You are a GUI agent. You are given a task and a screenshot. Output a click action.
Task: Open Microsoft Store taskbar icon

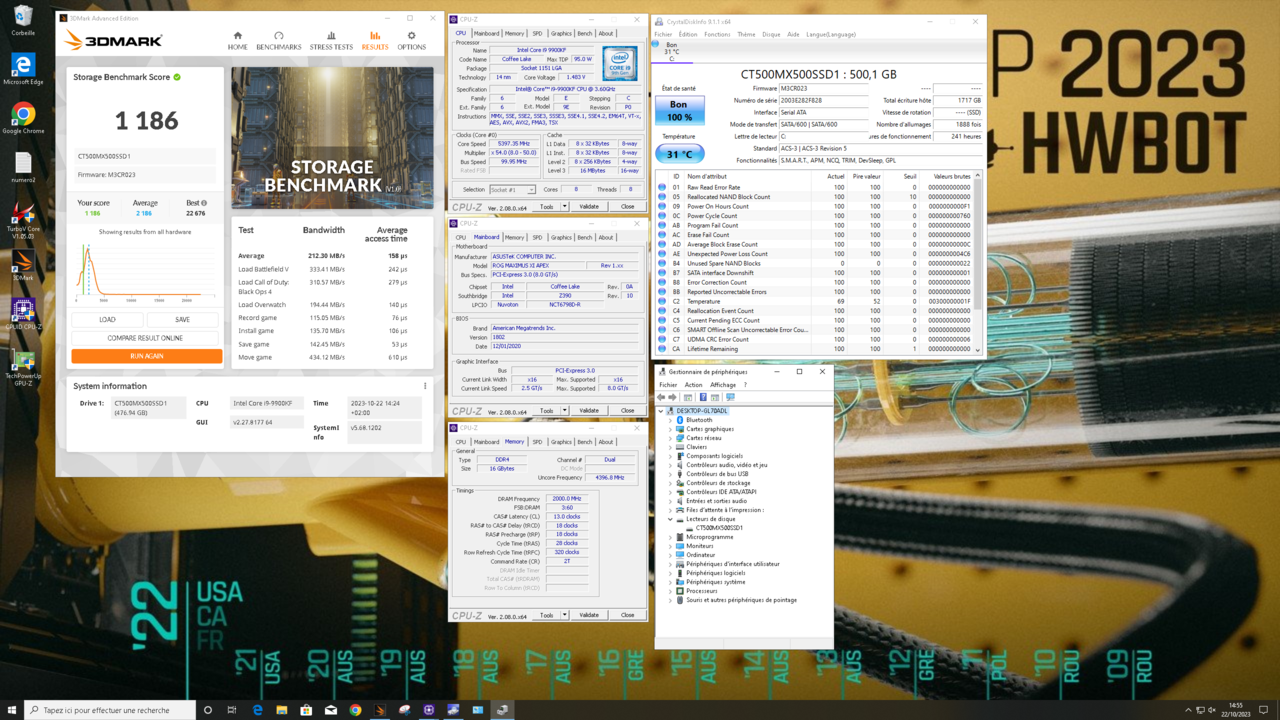click(306, 710)
